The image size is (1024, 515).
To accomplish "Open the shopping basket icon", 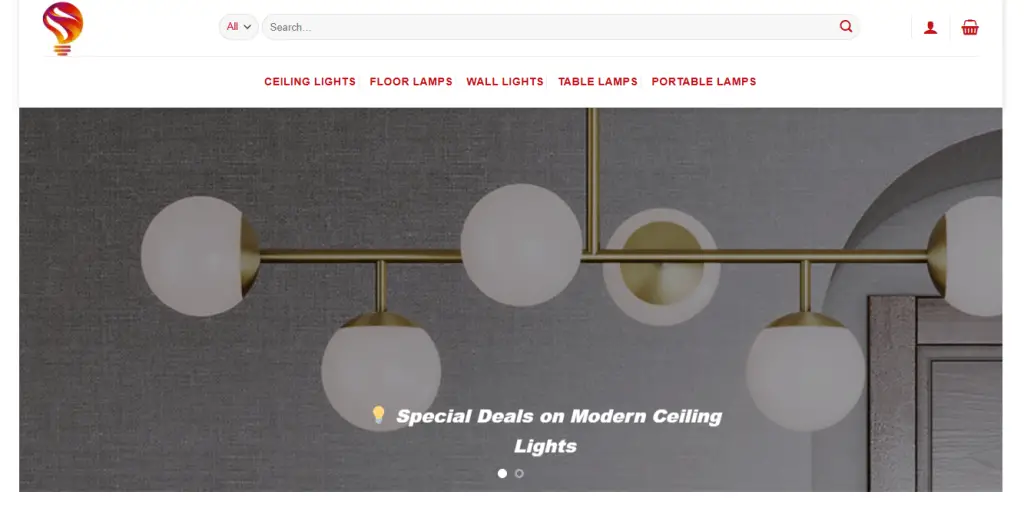I will (x=970, y=27).
